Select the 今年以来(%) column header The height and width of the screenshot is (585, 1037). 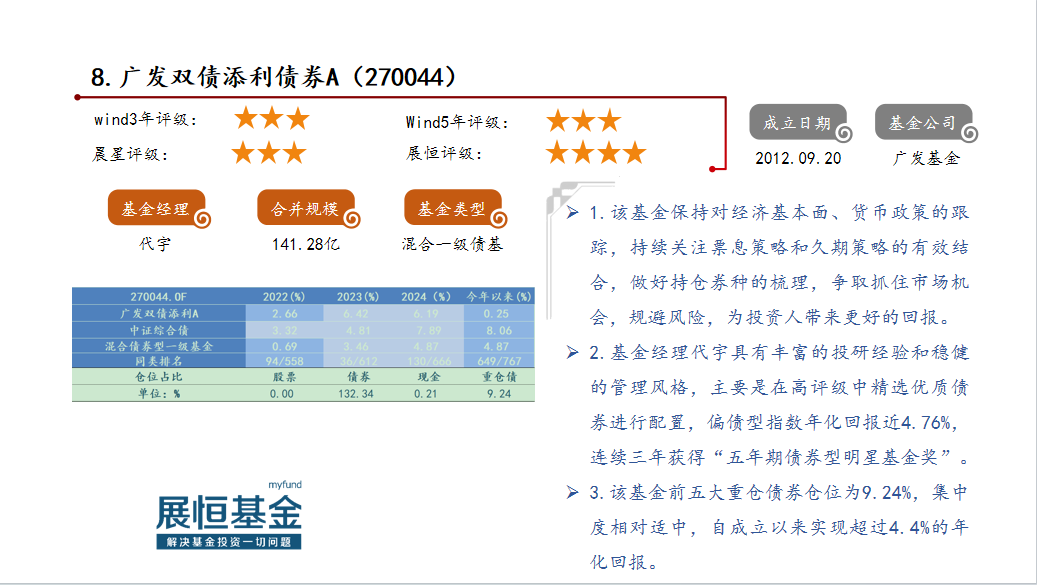point(498,297)
